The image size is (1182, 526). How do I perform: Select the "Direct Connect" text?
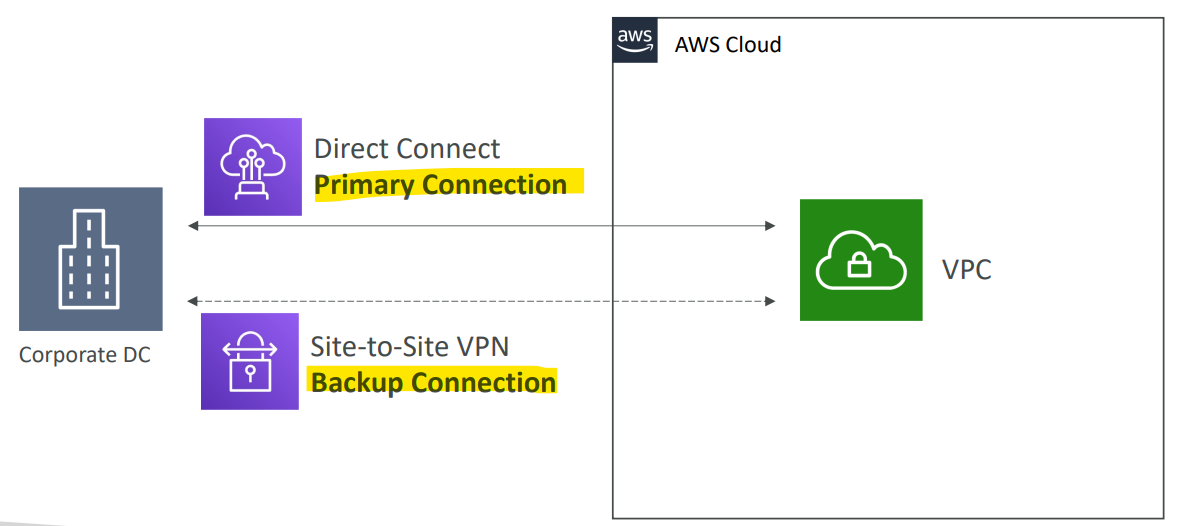click(407, 148)
